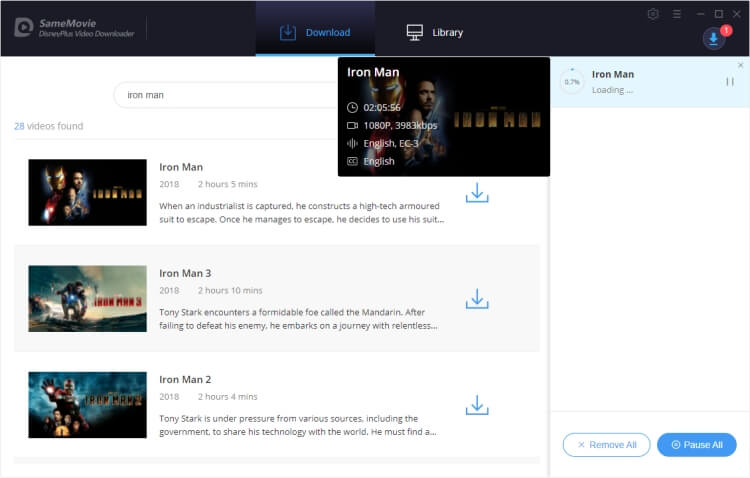Click the popup subtitle English info
Screen dimensions: 750x478
coord(379,161)
